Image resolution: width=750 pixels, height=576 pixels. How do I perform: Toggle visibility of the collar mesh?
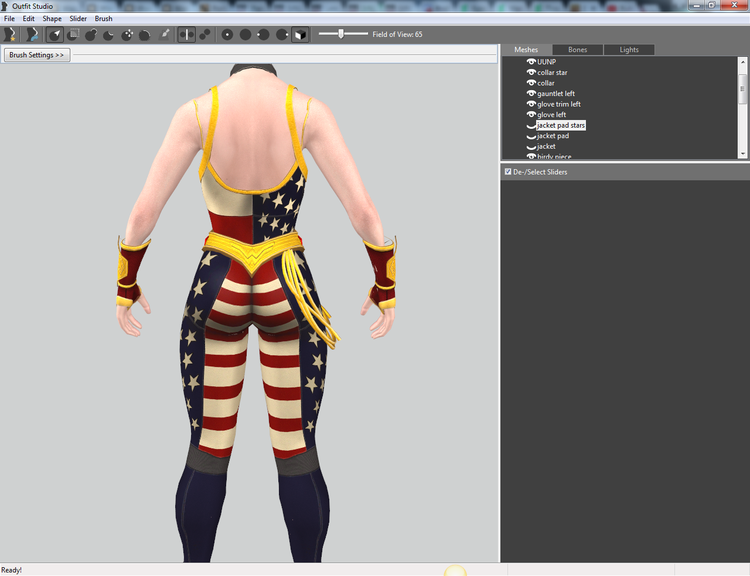point(531,83)
